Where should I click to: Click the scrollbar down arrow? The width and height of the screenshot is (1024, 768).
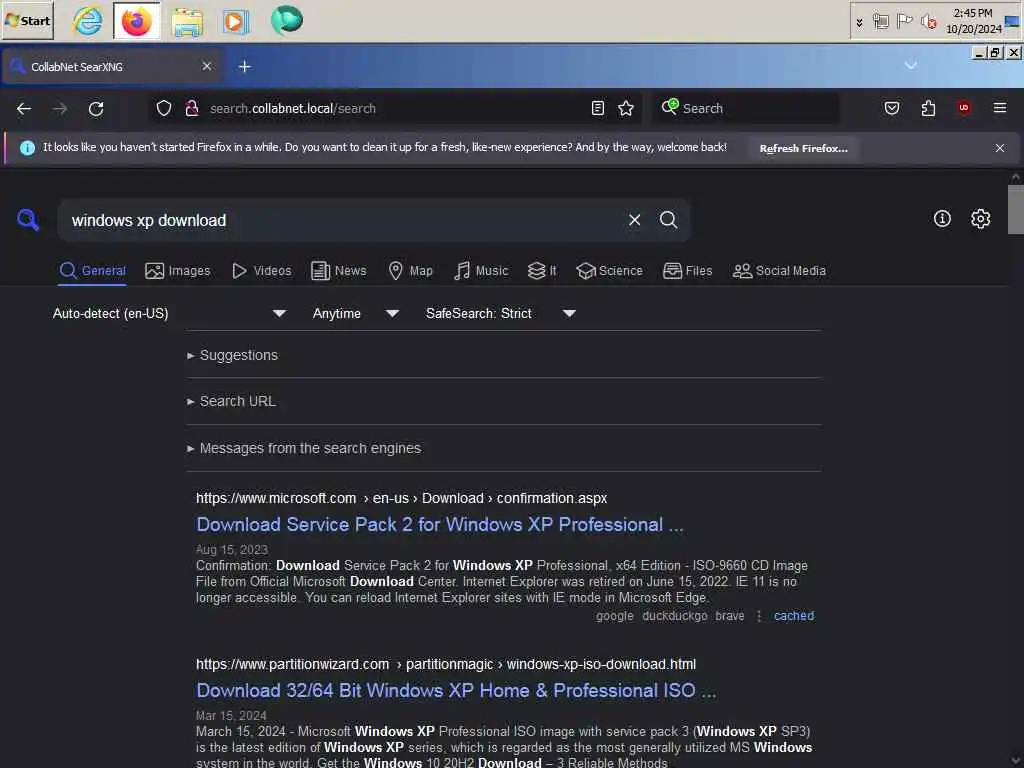point(1016,761)
